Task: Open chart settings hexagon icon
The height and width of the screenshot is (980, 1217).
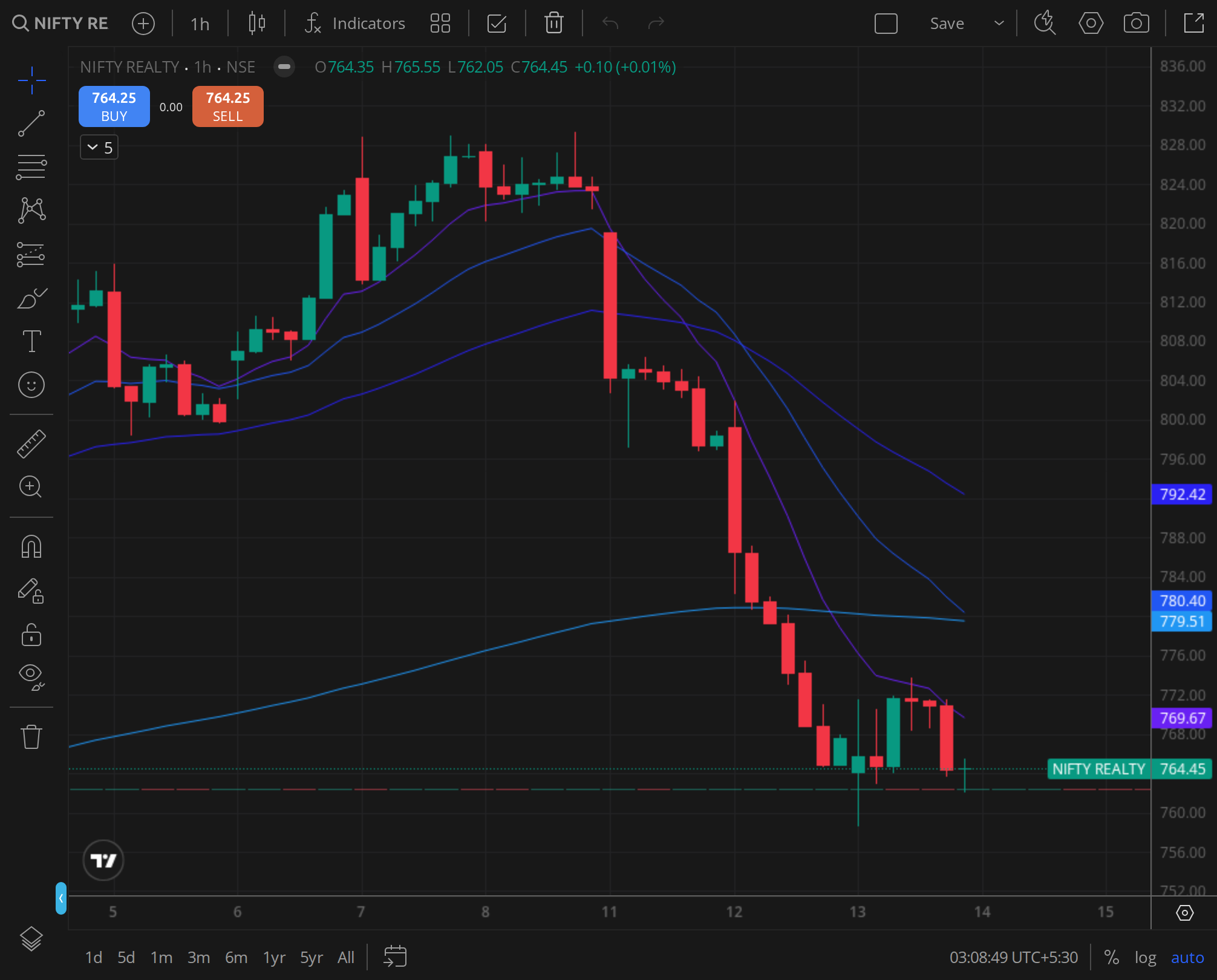Action: click(1091, 23)
